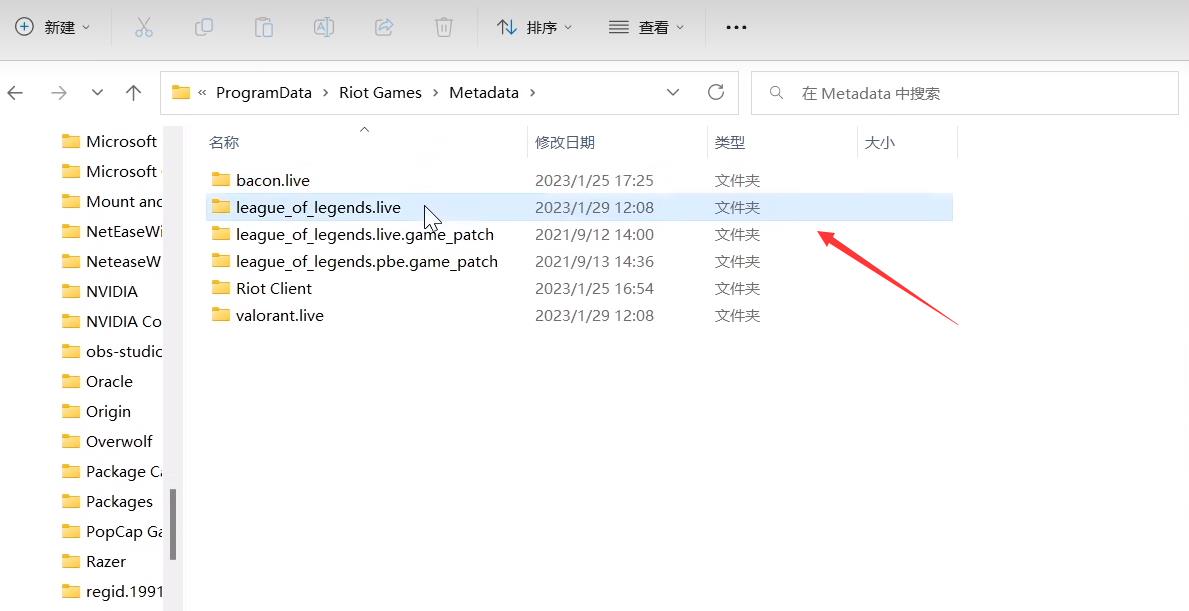Open the recent locations chevron

pos(97,92)
